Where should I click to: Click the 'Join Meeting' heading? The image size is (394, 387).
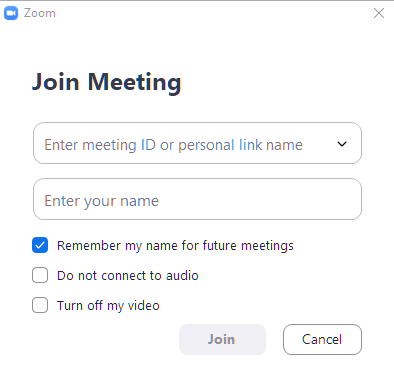[107, 82]
